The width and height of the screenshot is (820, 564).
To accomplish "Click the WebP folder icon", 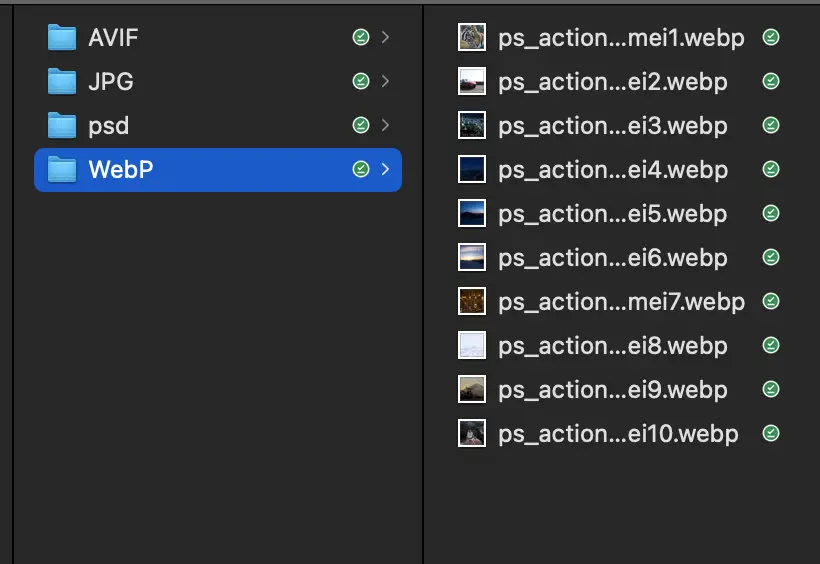I will point(62,170).
